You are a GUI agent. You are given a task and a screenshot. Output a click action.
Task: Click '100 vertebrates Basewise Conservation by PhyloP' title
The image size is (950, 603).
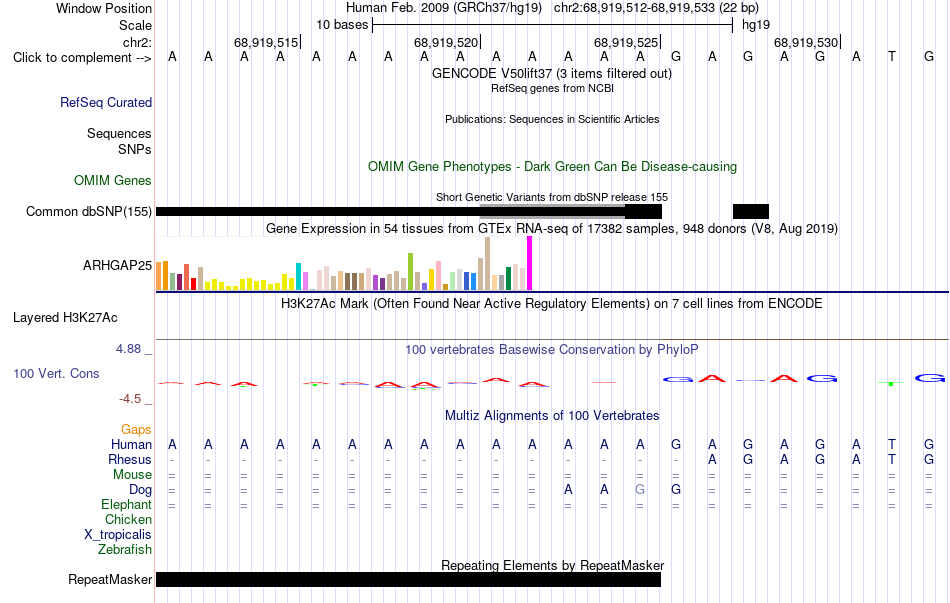point(551,350)
